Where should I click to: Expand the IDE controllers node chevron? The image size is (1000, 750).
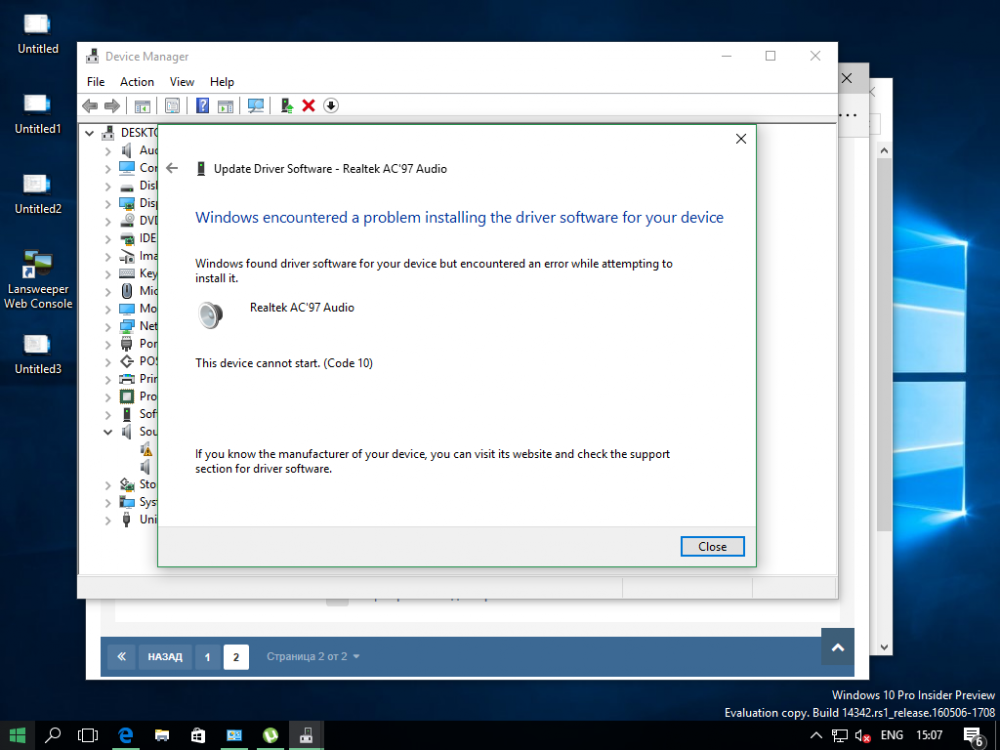pos(107,239)
